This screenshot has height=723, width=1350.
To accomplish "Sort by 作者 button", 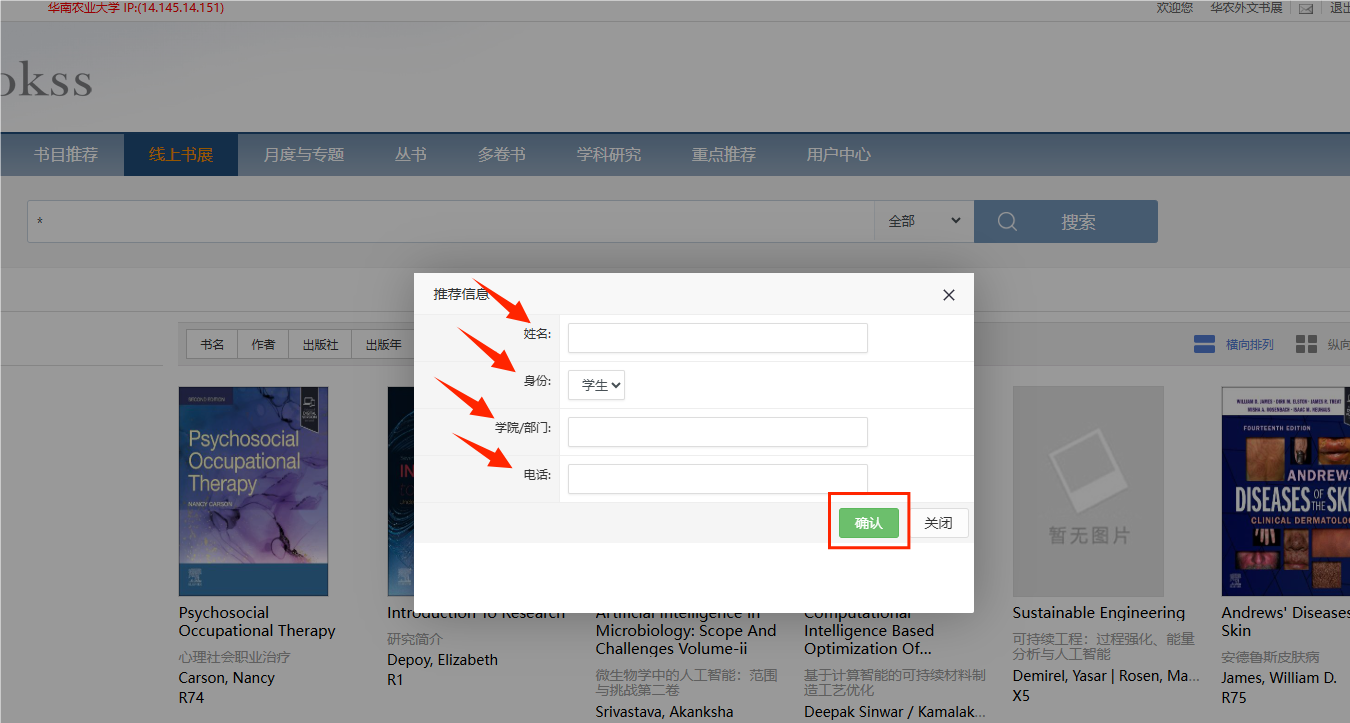I will (263, 345).
